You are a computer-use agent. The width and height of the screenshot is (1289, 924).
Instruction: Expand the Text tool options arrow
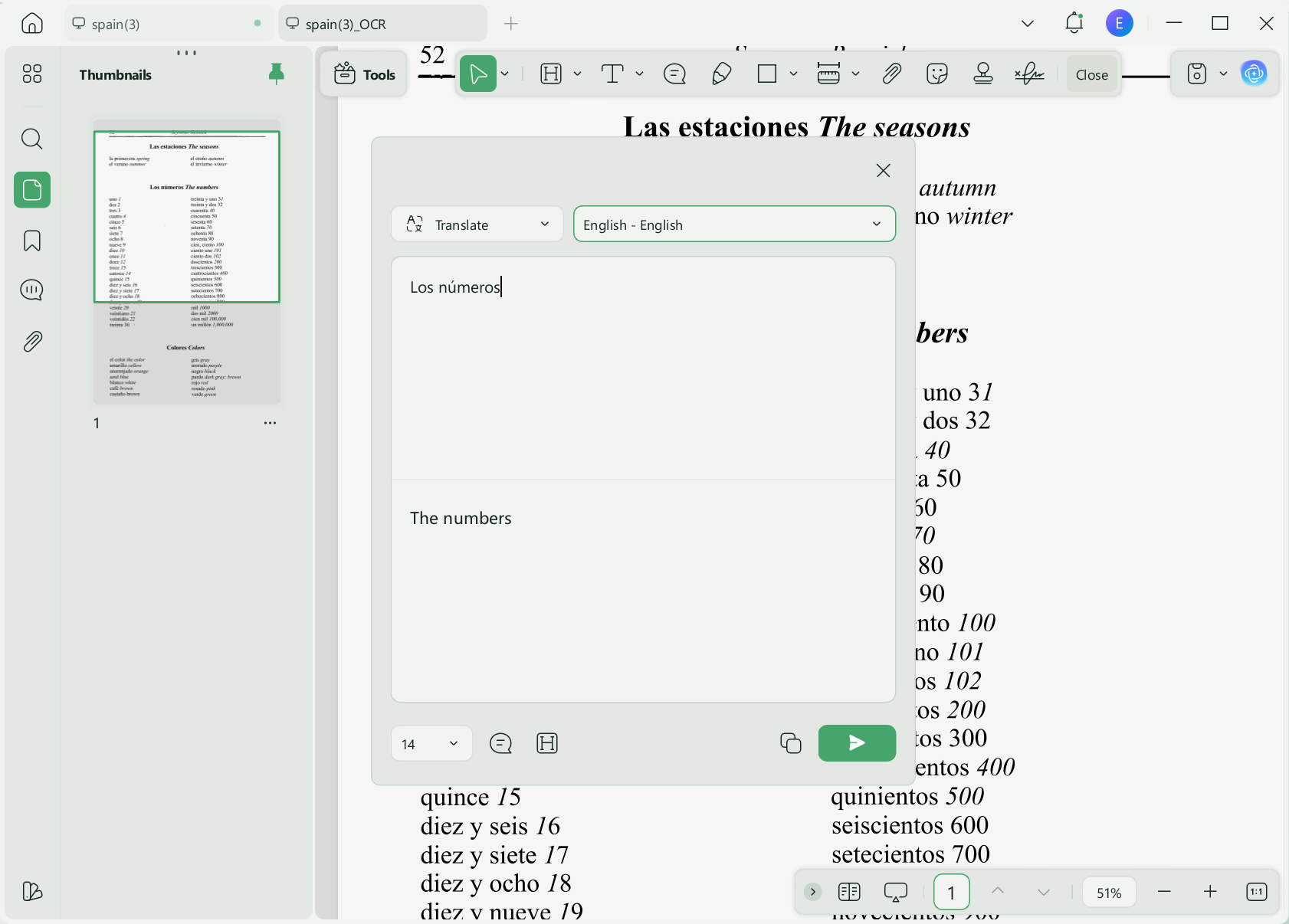(x=639, y=74)
